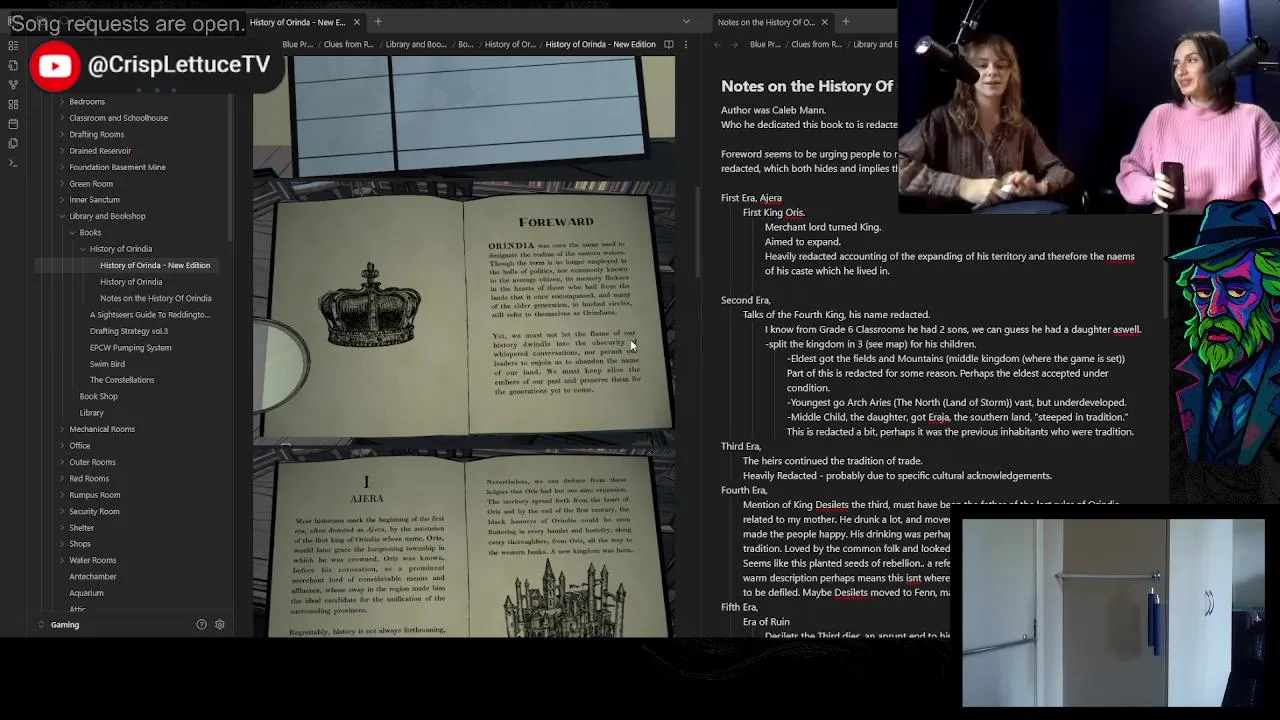The image size is (1280, 720).
Task: Click the History of Or... breadcrumb in left pane
Action: tap(510, 44)
